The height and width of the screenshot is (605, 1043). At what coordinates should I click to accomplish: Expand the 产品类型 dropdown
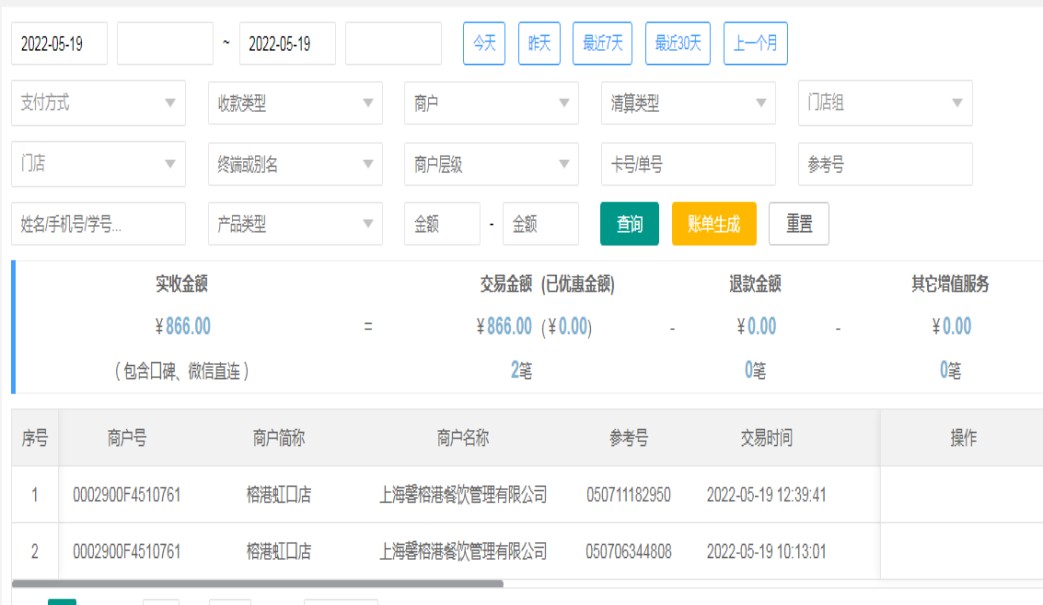(295, 224)
